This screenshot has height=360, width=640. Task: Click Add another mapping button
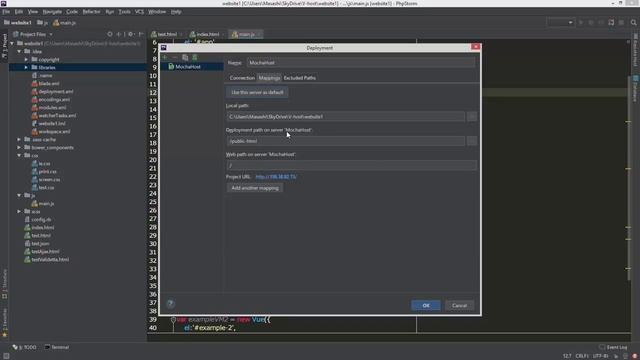click(255, 188)
